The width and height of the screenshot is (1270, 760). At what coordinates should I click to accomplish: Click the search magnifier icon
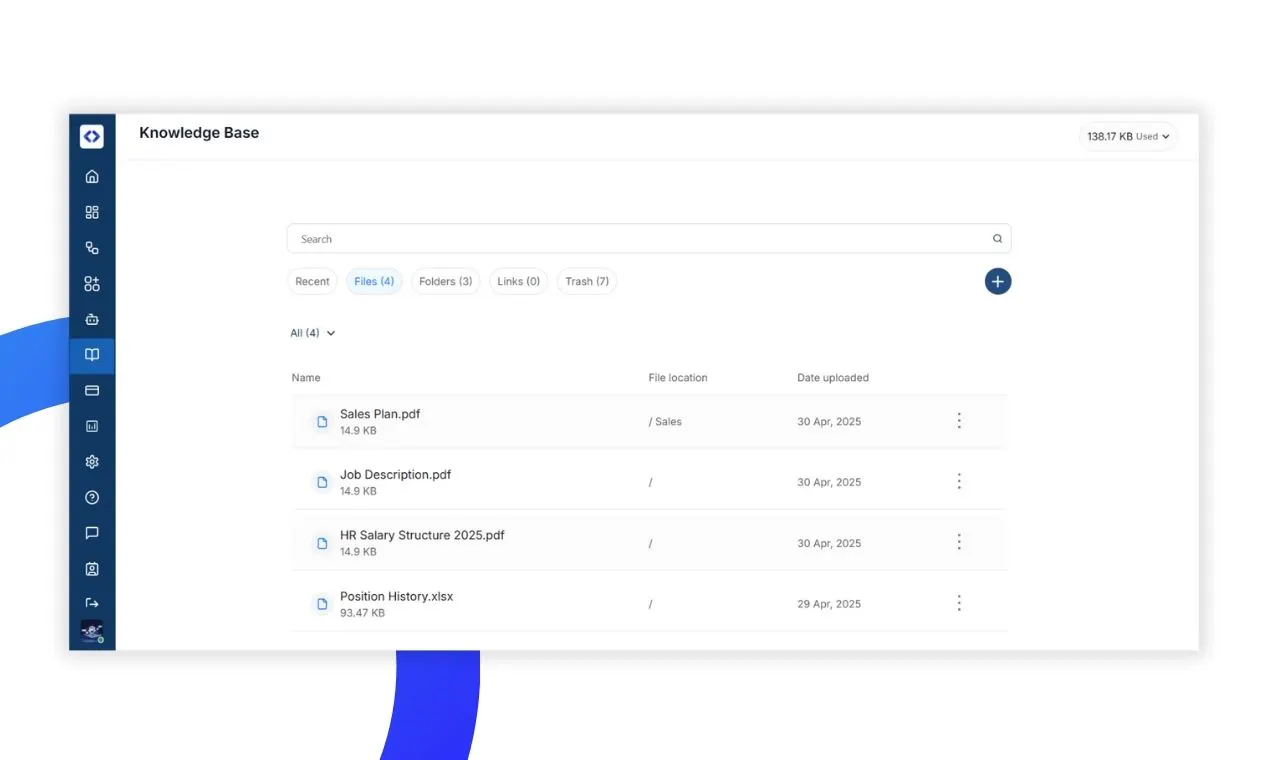click(997, 239)
